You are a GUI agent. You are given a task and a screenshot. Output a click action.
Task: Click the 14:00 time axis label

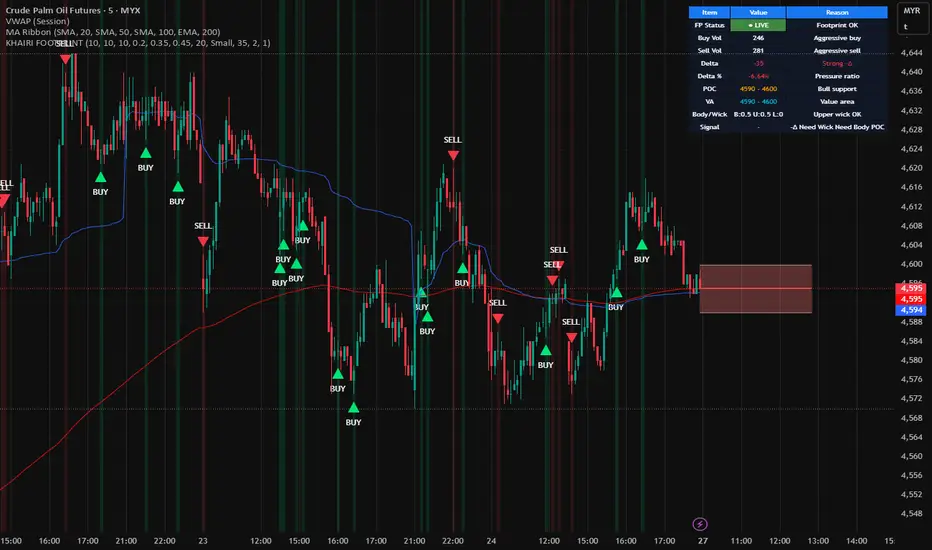(x=856, y=540)
